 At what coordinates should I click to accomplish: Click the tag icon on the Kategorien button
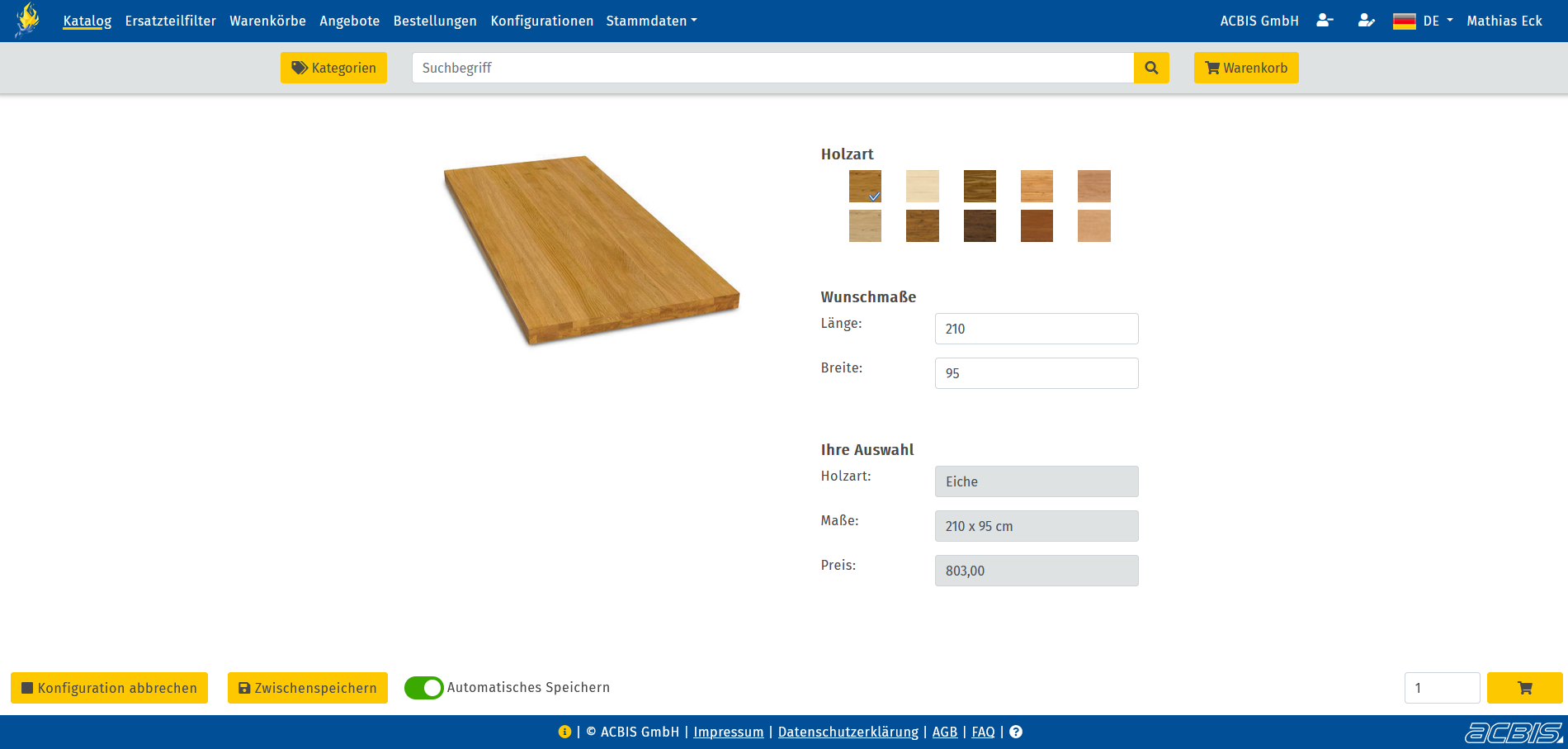(x=299, y=68)
